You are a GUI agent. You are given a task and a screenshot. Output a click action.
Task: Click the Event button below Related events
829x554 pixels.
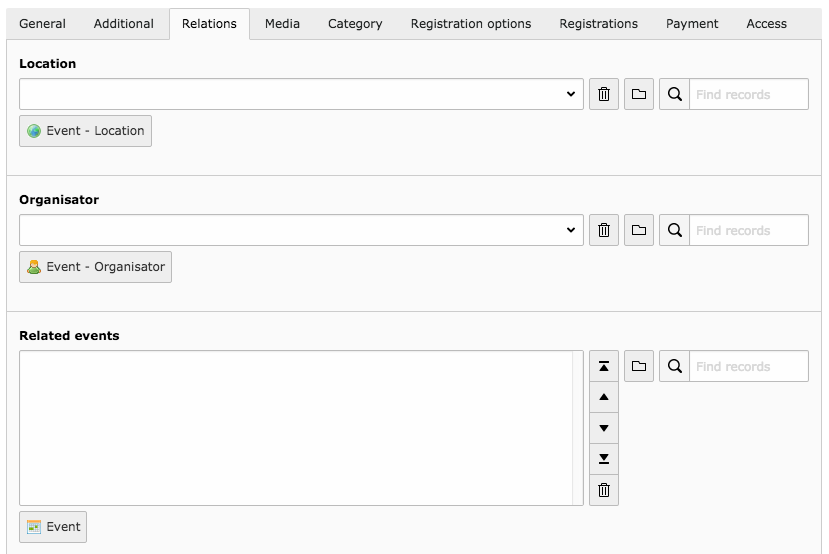[x=53, y=527]
